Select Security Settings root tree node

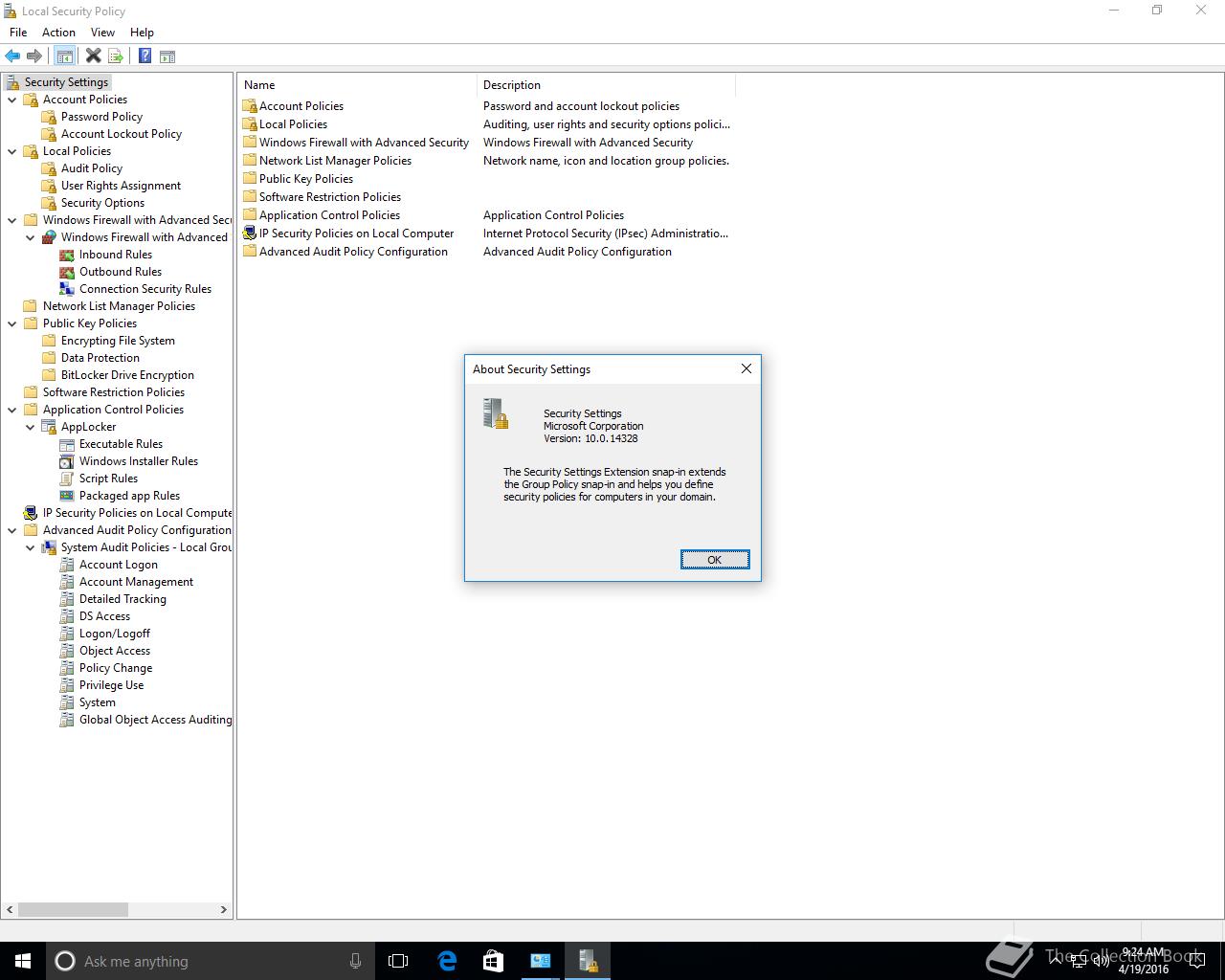66,82
